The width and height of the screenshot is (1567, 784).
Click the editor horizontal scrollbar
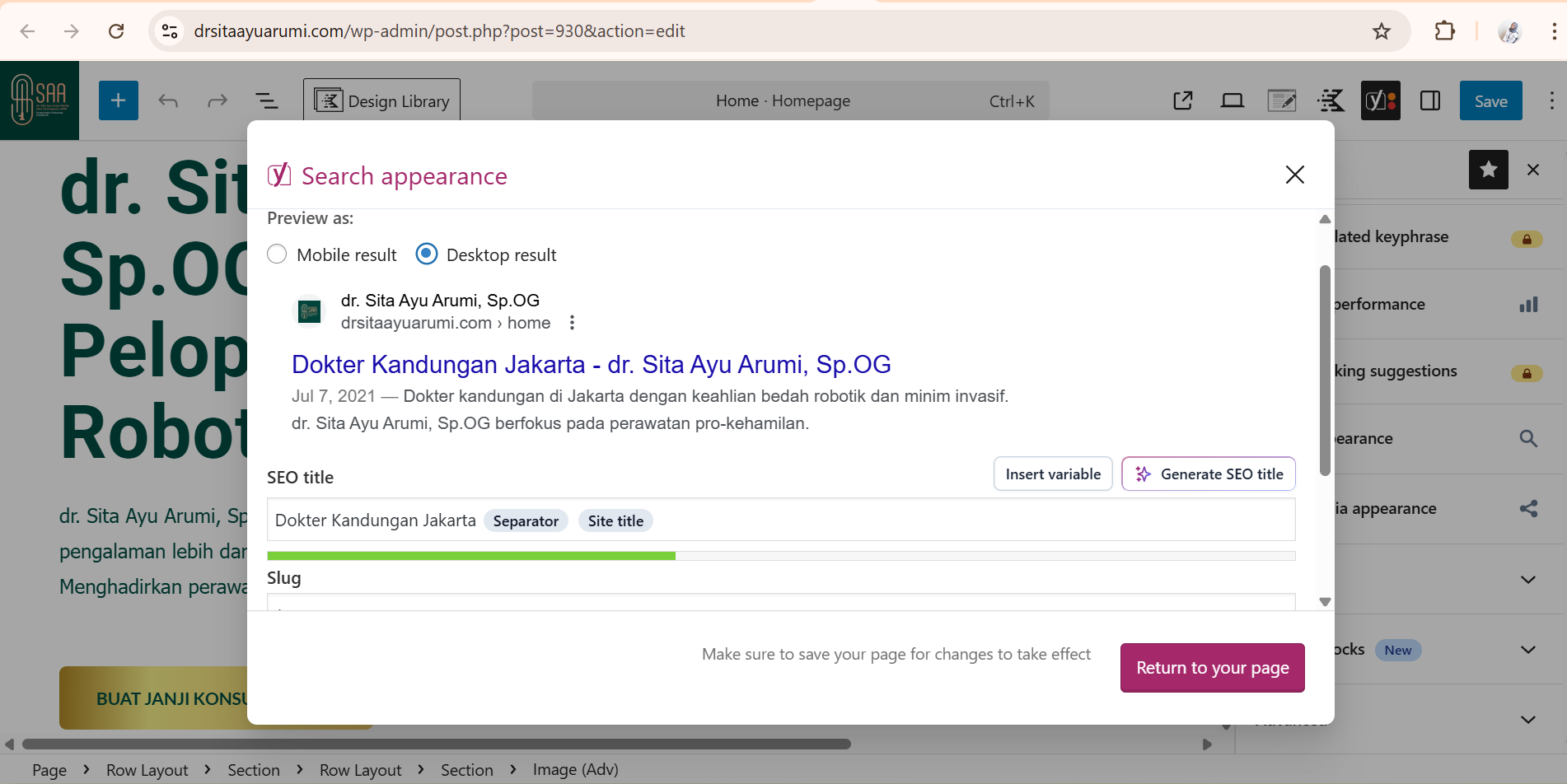[x=437, y=744]
